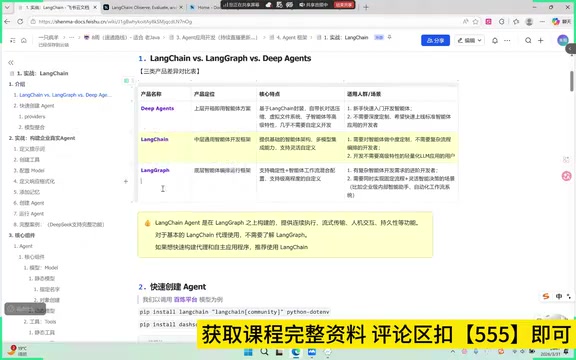Search the document with magnifier icon
Viewport: 576px width, 360px height.
528,40
